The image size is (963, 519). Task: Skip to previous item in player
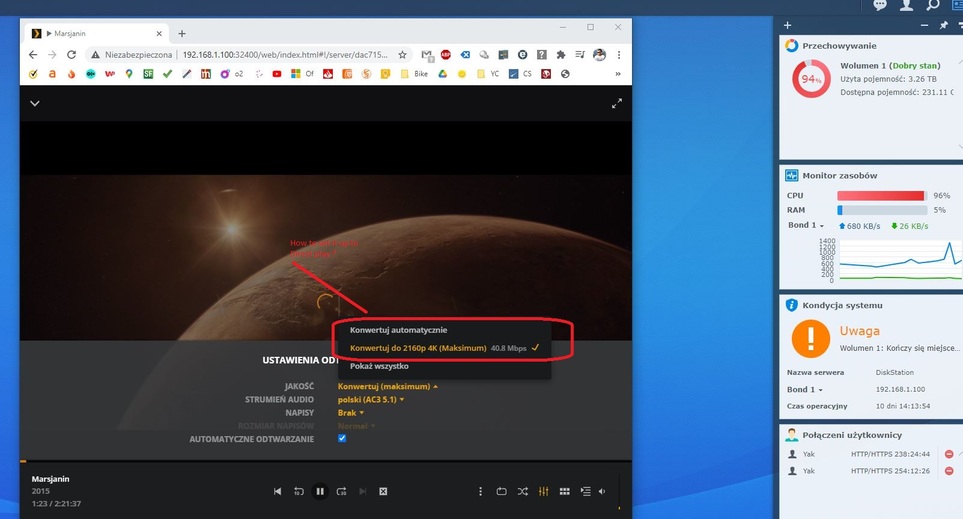278,491
